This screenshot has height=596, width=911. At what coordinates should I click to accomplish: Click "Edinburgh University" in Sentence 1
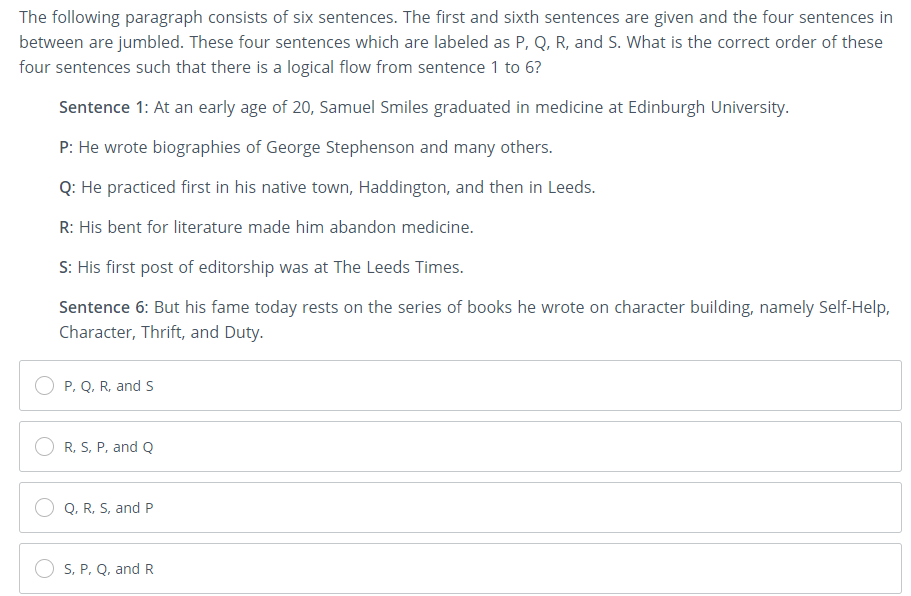click(x=706, y=107)
